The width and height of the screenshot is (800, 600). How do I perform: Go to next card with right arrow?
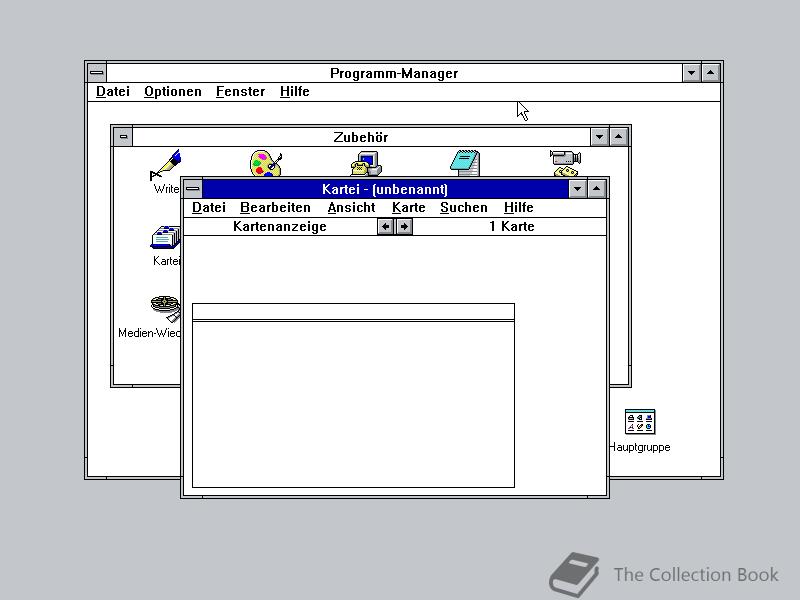coord(404,227)
